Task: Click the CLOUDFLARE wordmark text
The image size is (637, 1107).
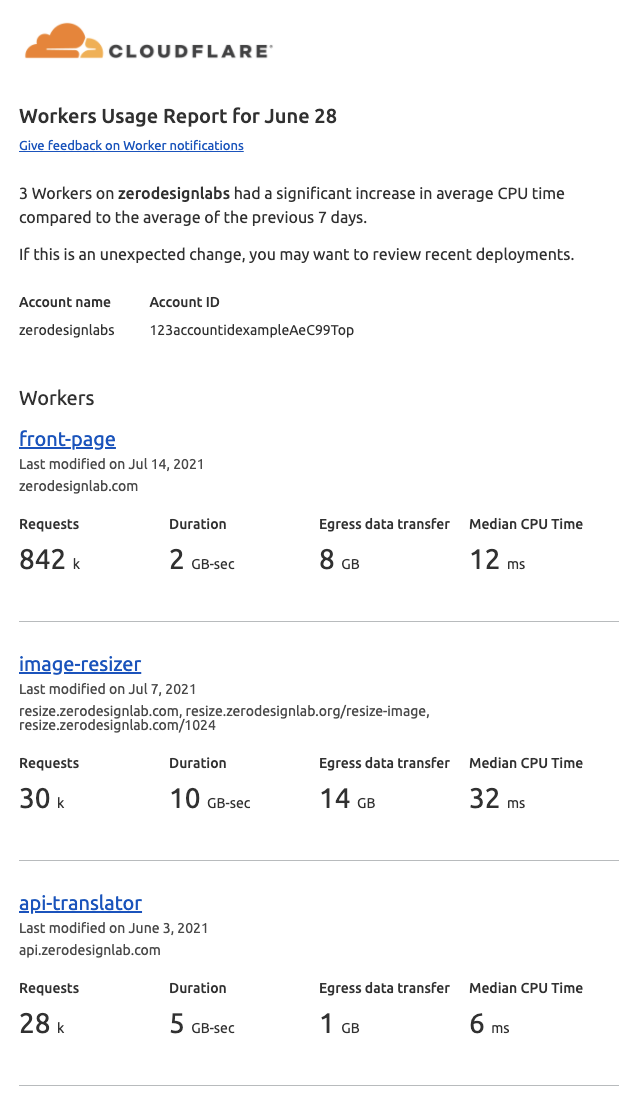Action: pos(189,51)
